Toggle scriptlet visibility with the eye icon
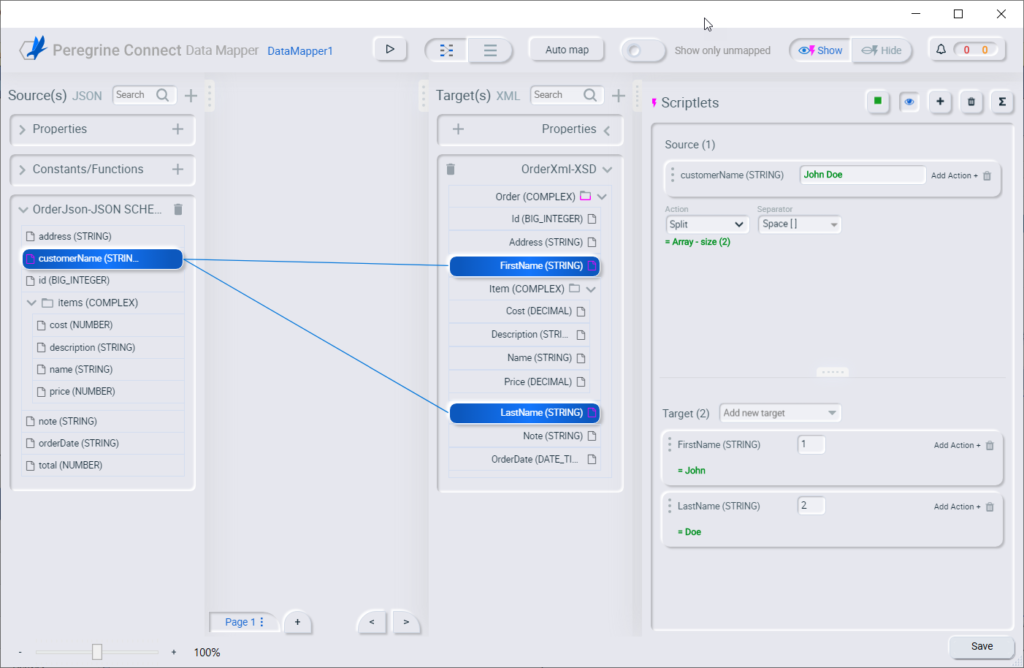Image resolution: width=1024 pixels, height=668 pixels. (x=909, y=101)
